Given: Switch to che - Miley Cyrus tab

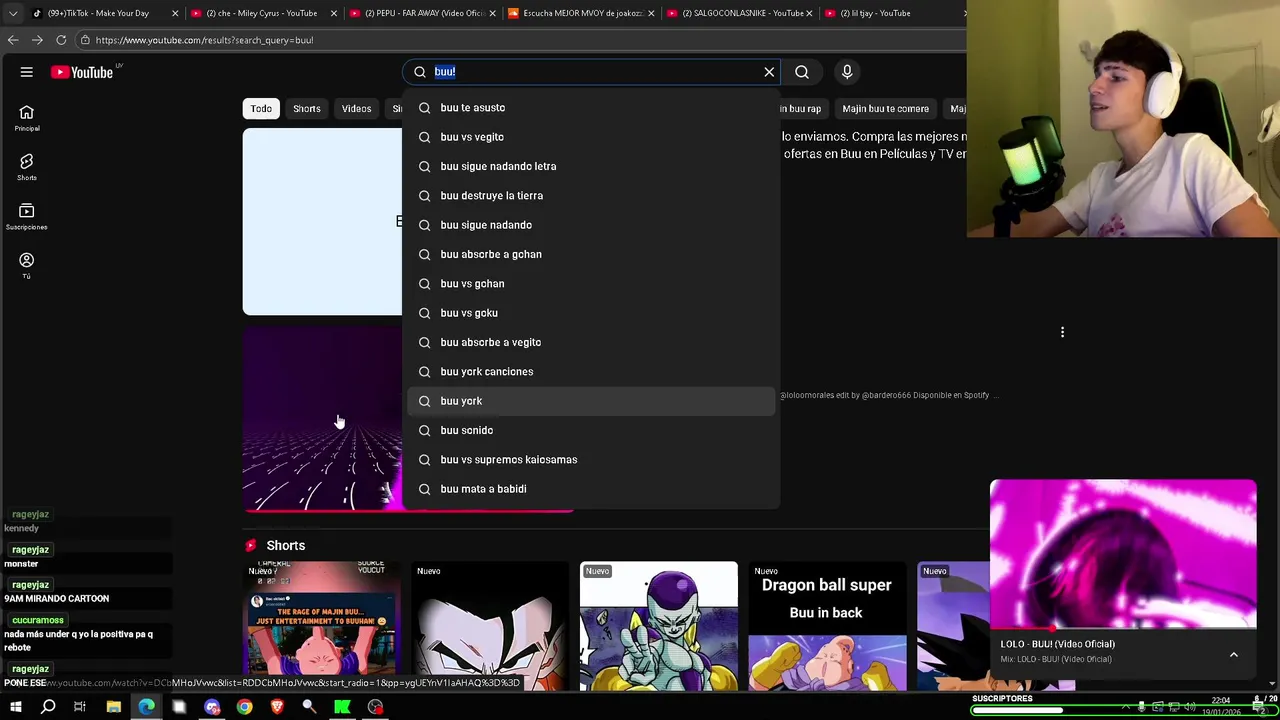Looking at the screenshot, I should (x=262, y=13).
